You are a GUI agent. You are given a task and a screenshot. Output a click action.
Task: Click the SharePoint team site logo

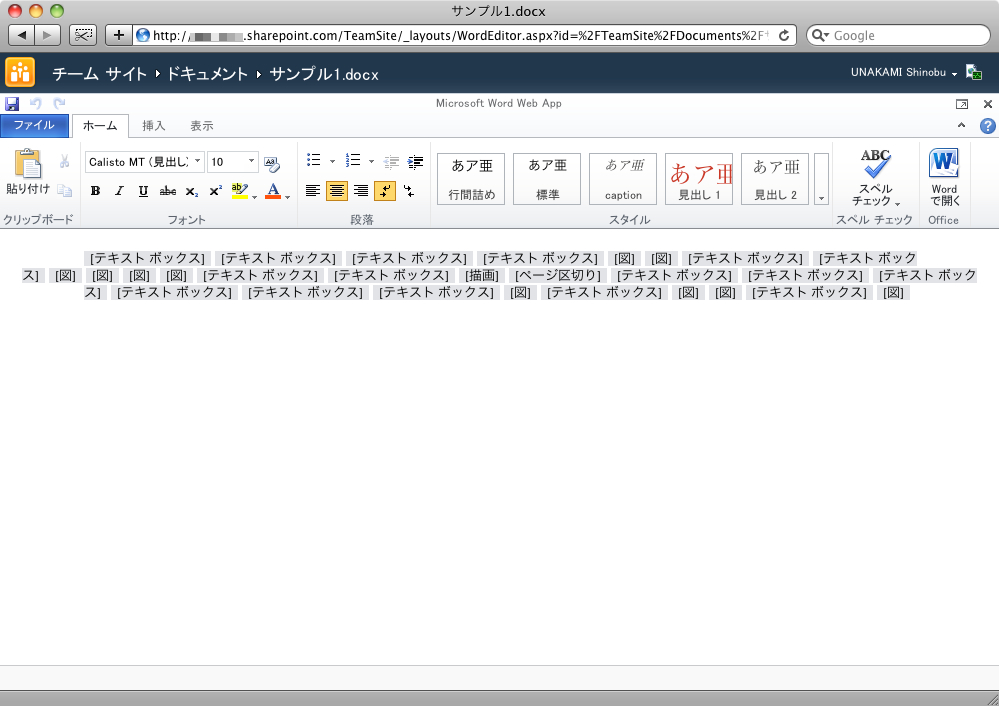20,72
